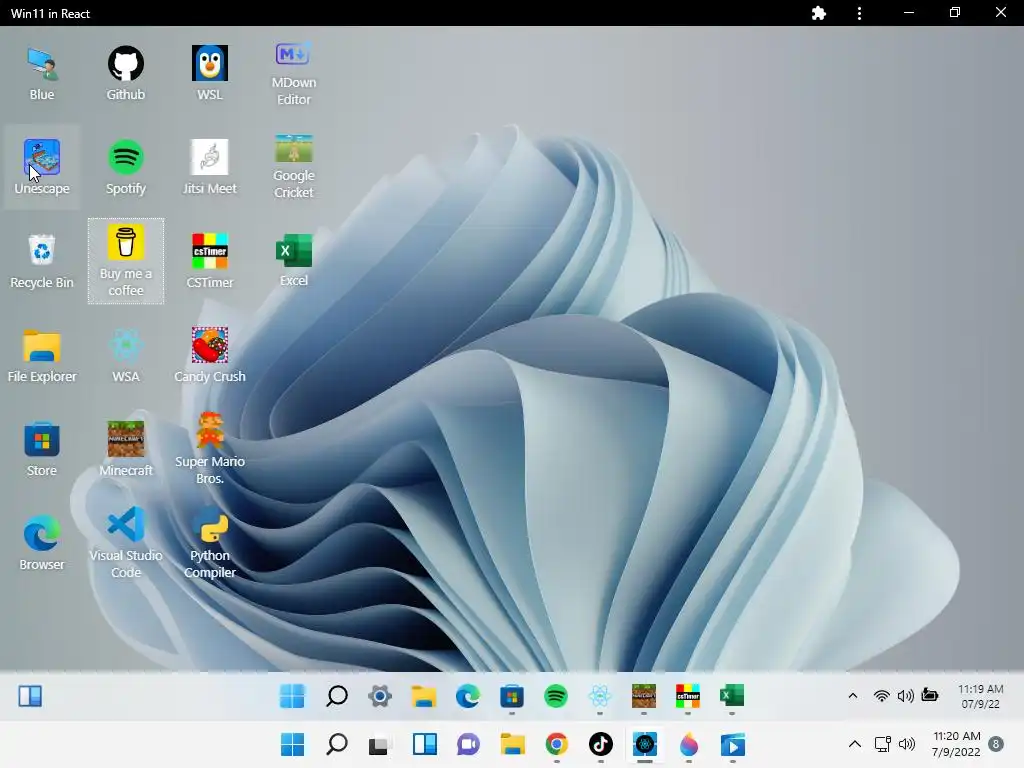This screenshot has width=1024, height=768.
Task: Open the Spotify desktop shortcut
Action: coord(125,167)
